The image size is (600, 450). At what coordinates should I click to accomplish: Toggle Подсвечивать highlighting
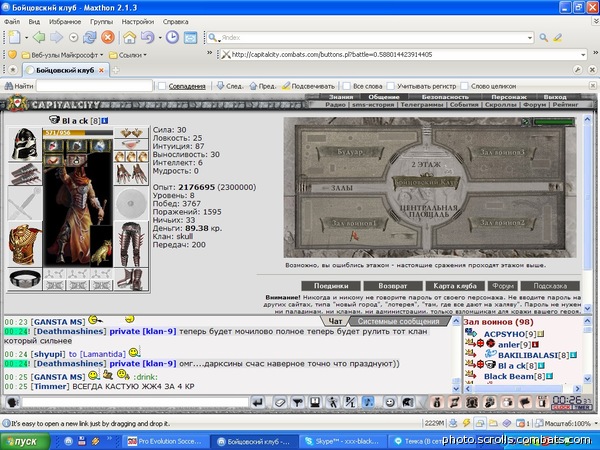click(x=308, y=86)
